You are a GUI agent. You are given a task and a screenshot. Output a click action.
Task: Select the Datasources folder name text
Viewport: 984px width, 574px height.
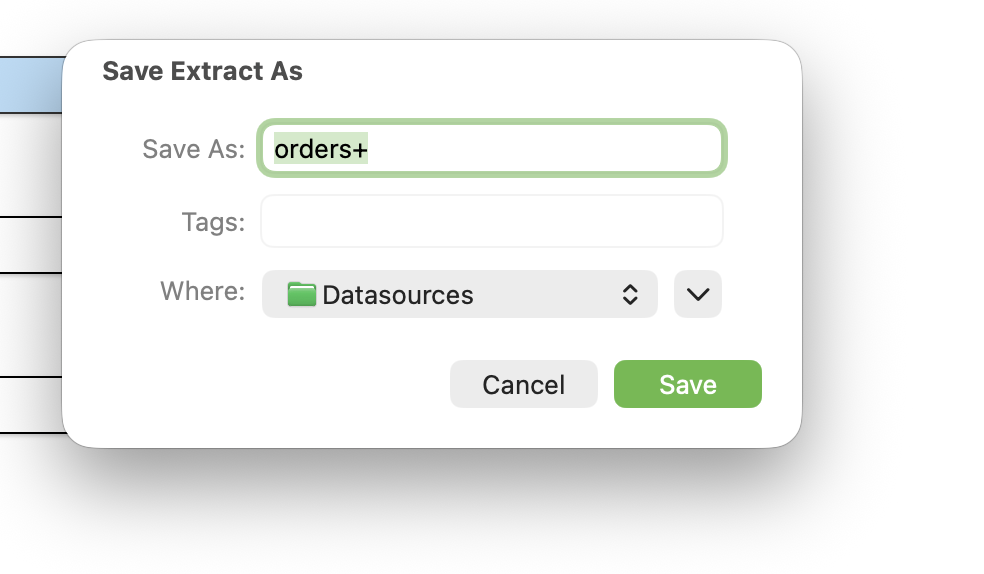(x=398, y=295)
